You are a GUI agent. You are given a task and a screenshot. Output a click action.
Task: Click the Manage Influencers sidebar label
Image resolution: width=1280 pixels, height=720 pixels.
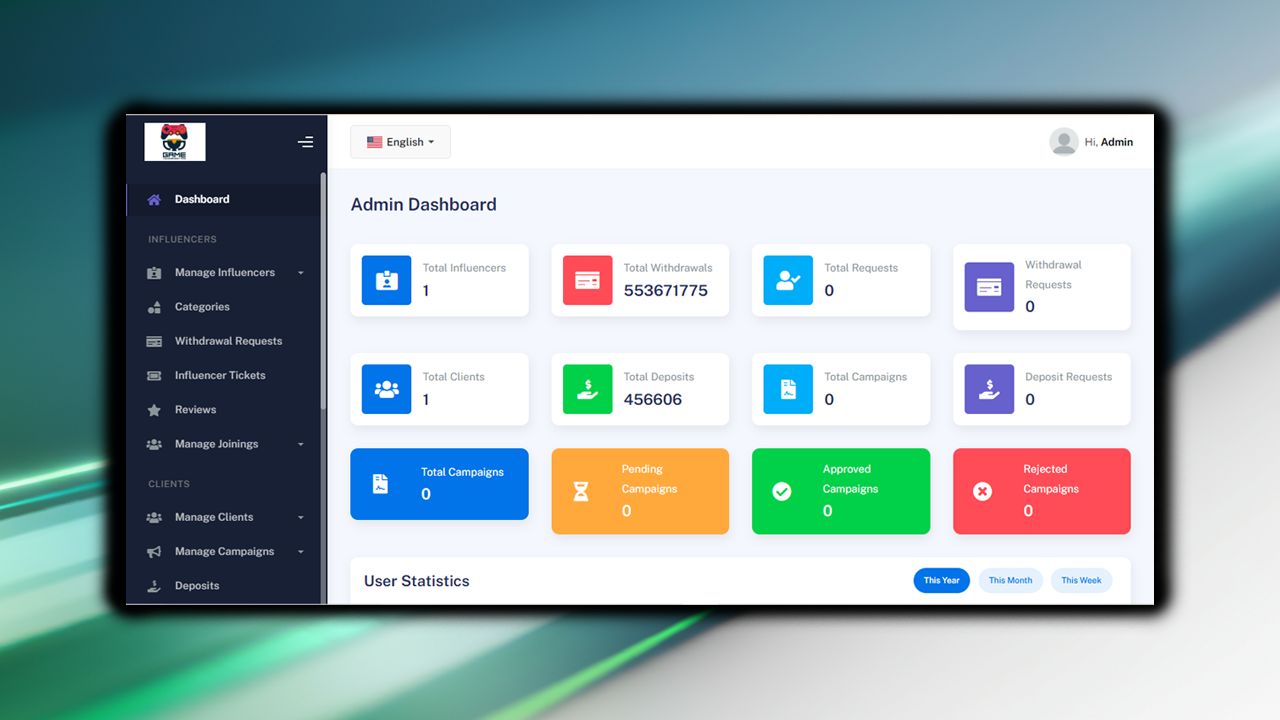tap(225, 273)
